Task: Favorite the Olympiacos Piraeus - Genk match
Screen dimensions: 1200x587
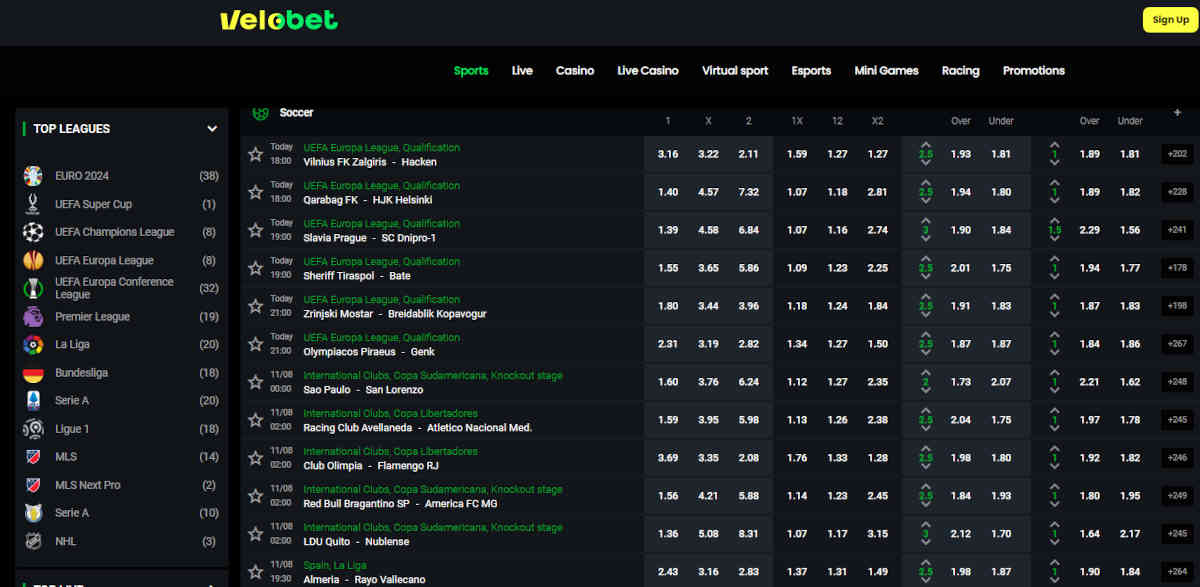Action: (x=255, y=344)
